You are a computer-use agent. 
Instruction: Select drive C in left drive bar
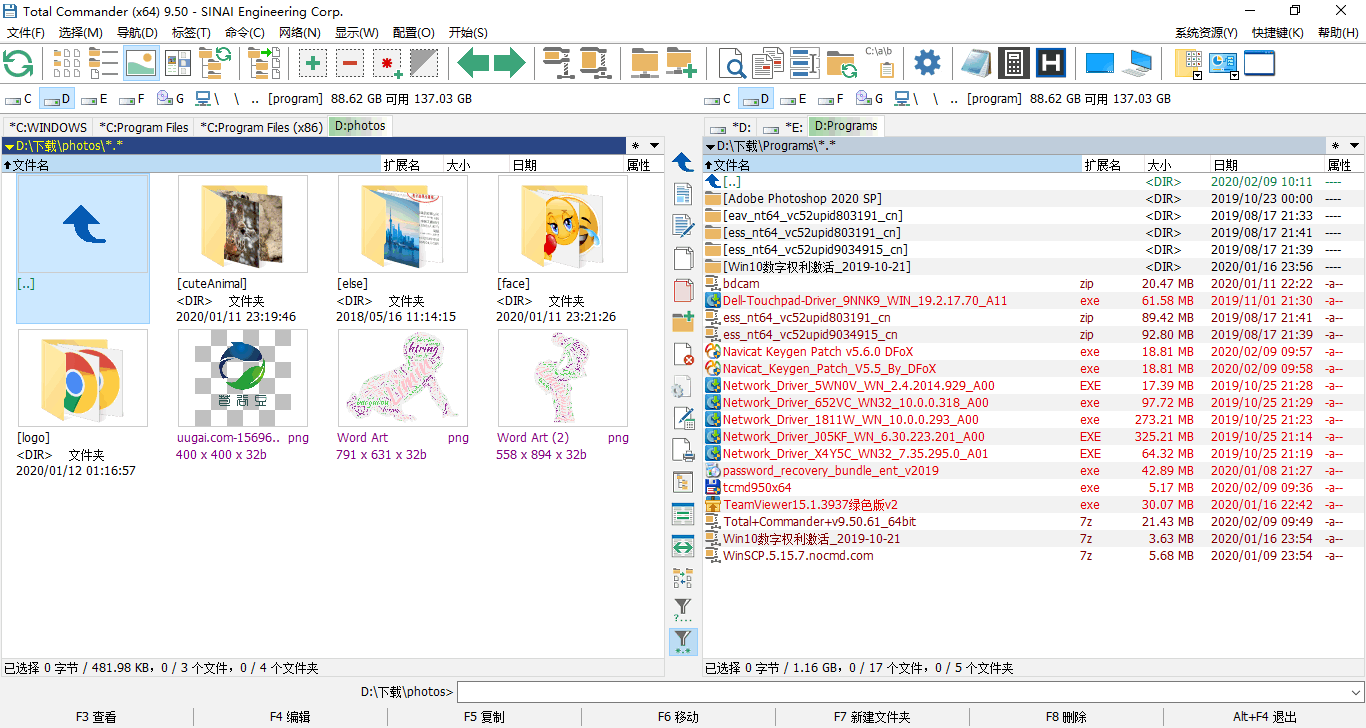click(19, 99)
